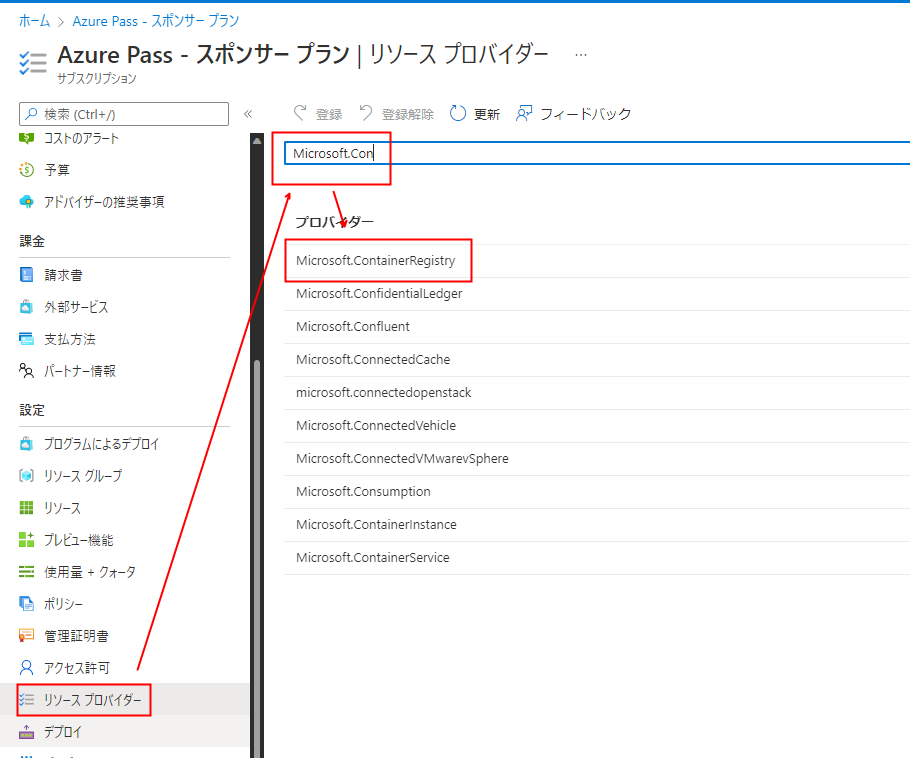
Task: Click the sidebar search box
Action: click(x=124, y=114)
